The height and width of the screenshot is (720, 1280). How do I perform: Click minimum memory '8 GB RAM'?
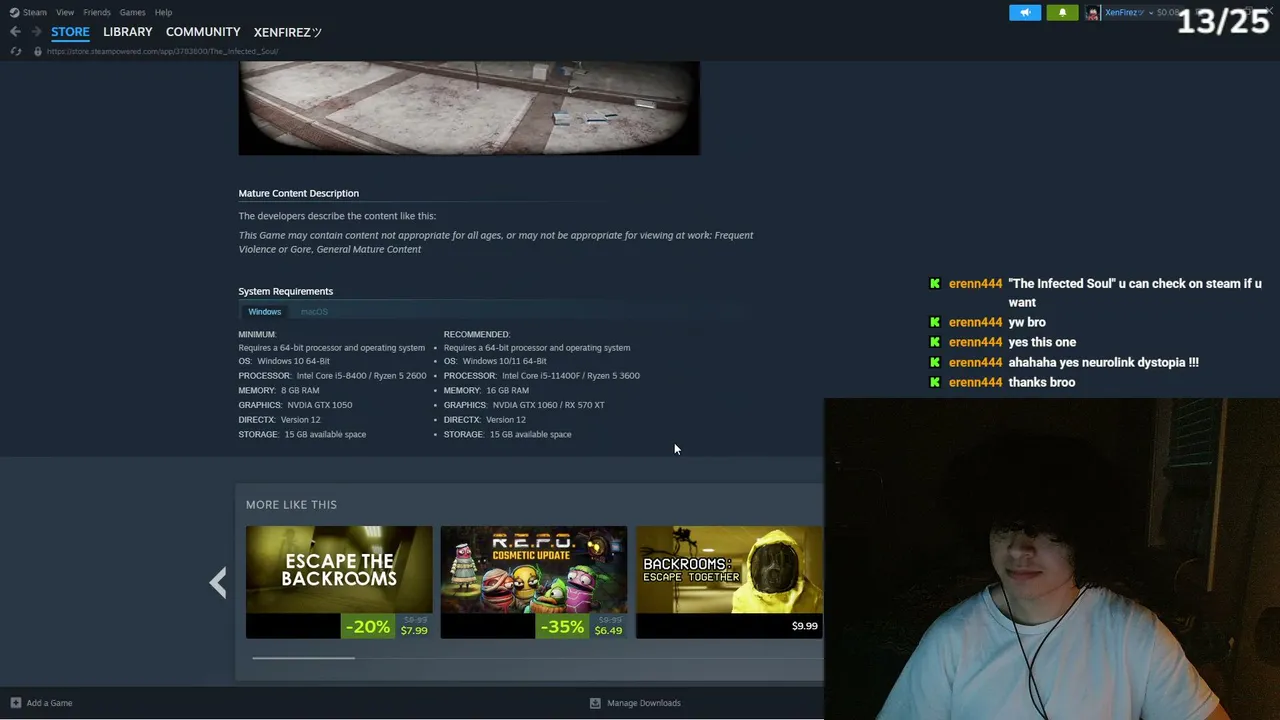tap(300, 391)
